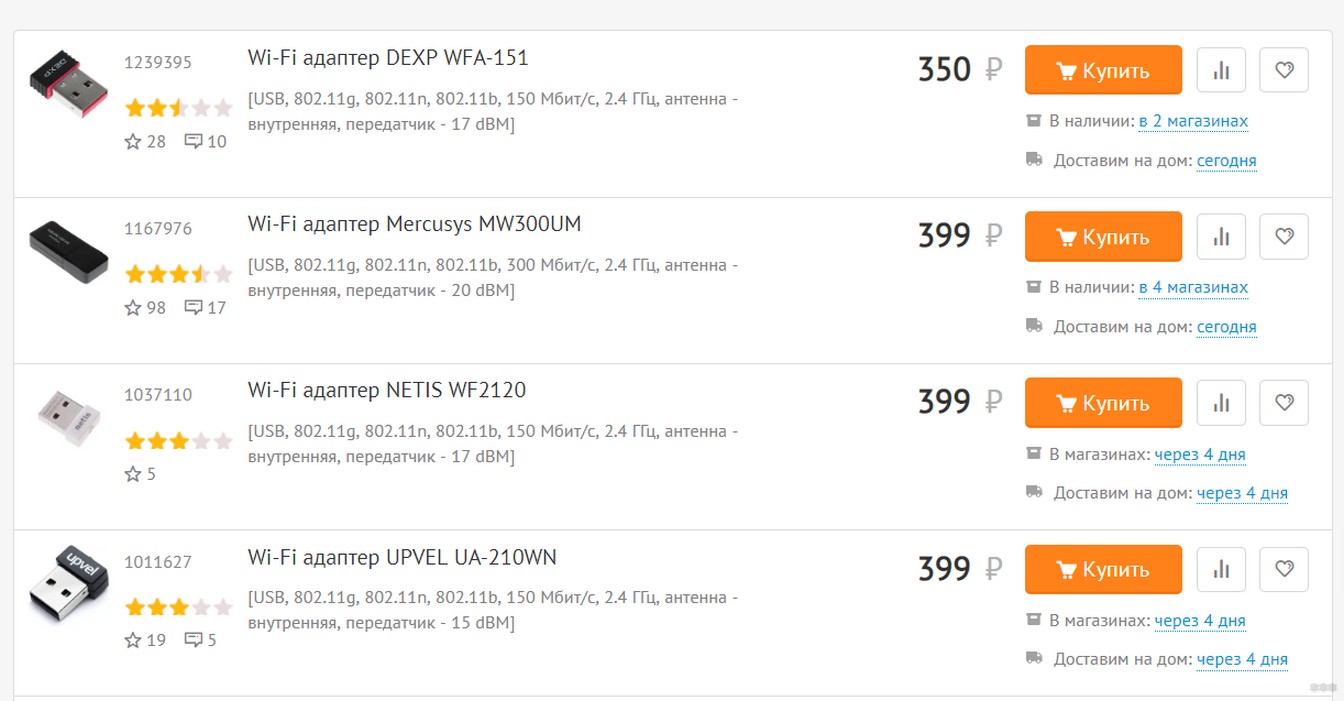Show the 'в 2 магазинах' availability link
The image size is (1344, 701).
[x=1193, y=121]
